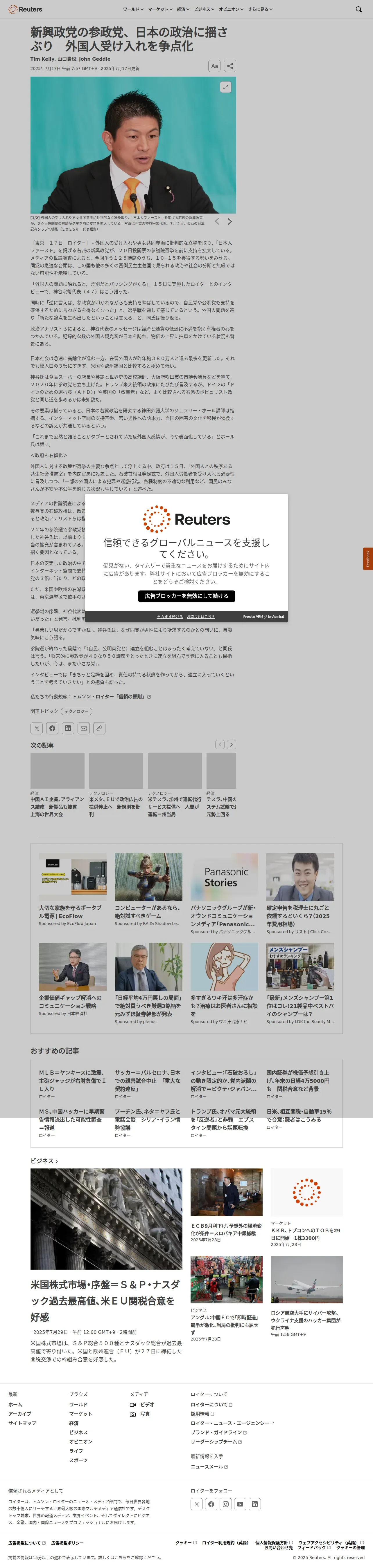Copy article link icon

(99, 728)
